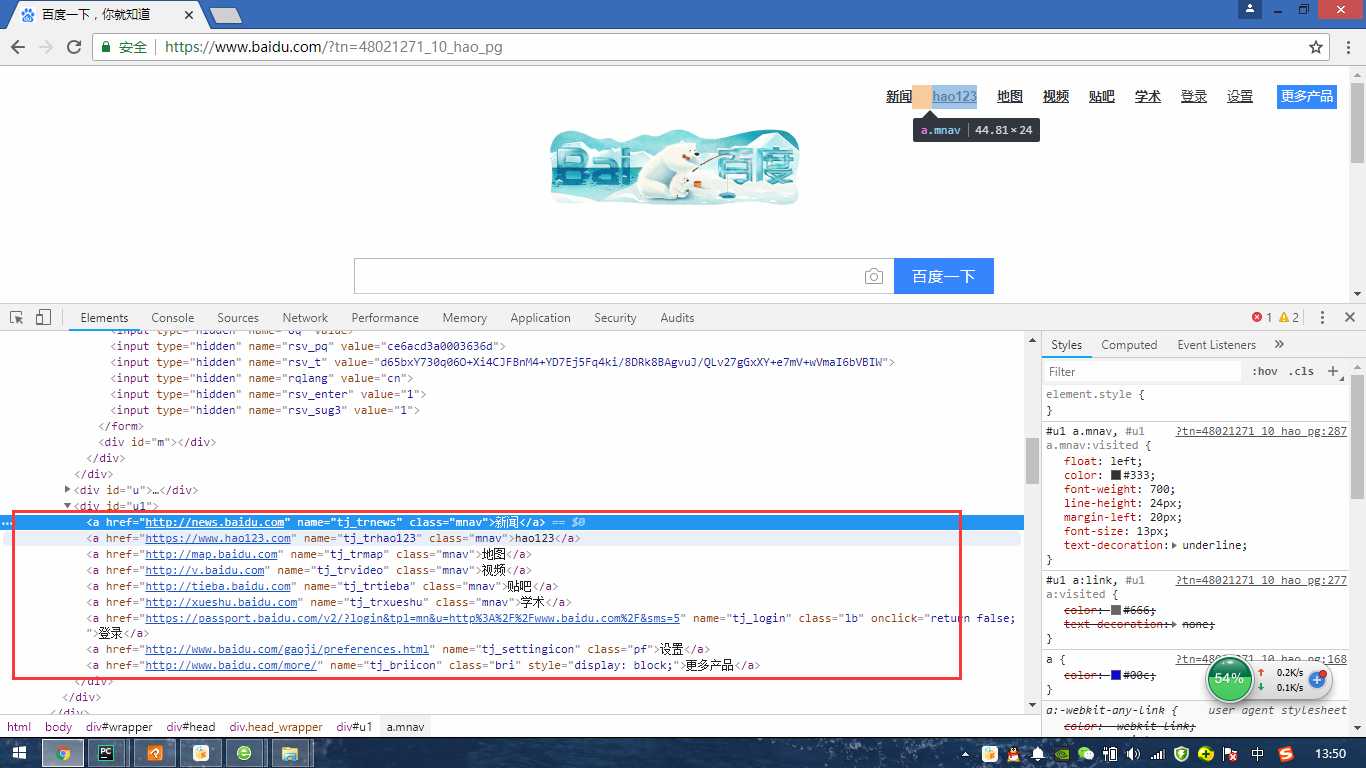Viewport: 1366px width, 768px height.
Task: Open the File Explorer taskbar icon
Action: point(289,753)
